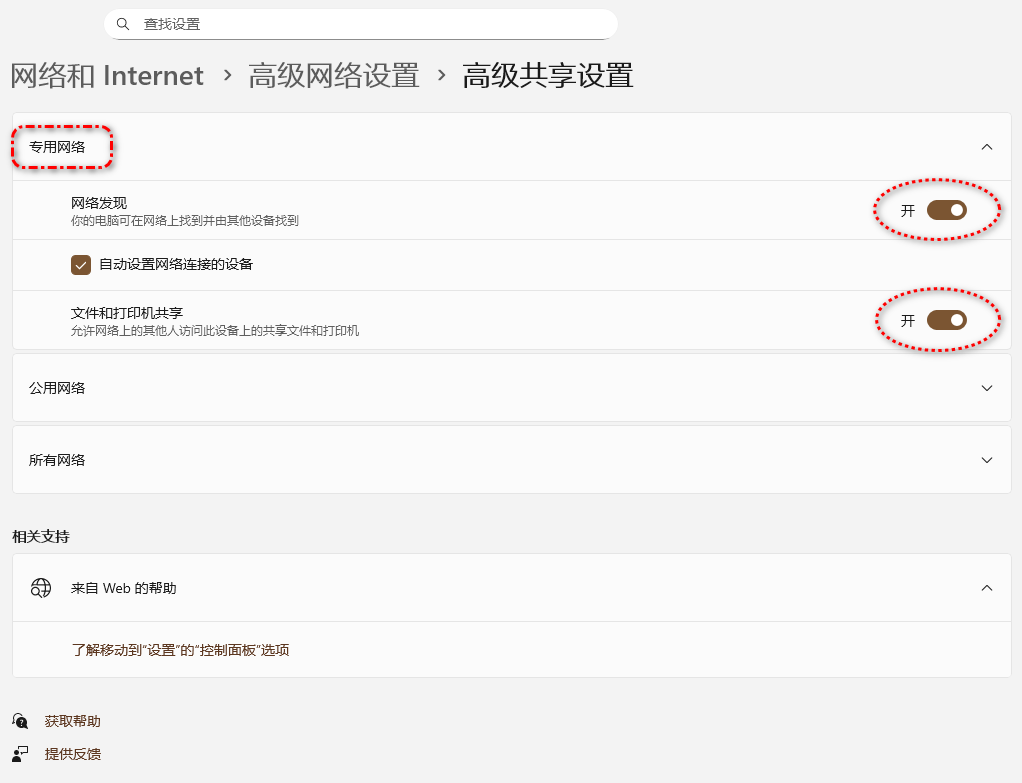1022x783 pixels.
Task: Open 高级网络设置 breadcrumb
Action: 334,76
